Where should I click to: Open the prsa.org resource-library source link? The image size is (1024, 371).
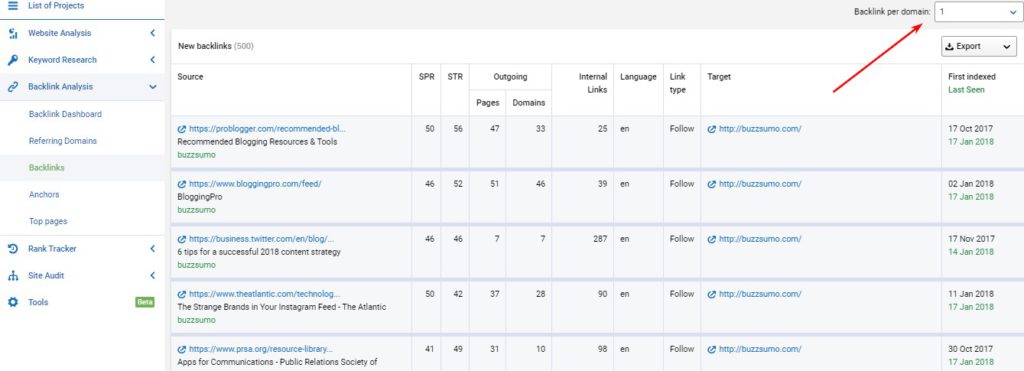[x=261, y=349]
